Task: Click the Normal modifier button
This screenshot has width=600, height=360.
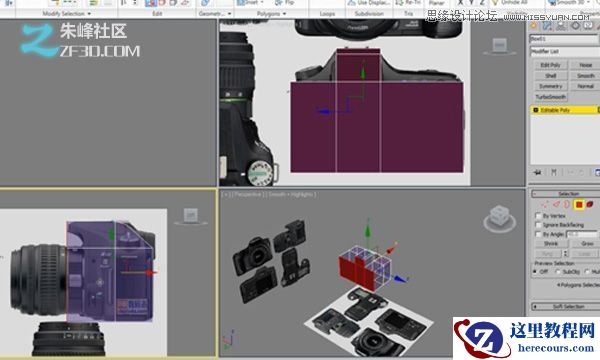Action: pyautogui.click(x=585, y=86)
